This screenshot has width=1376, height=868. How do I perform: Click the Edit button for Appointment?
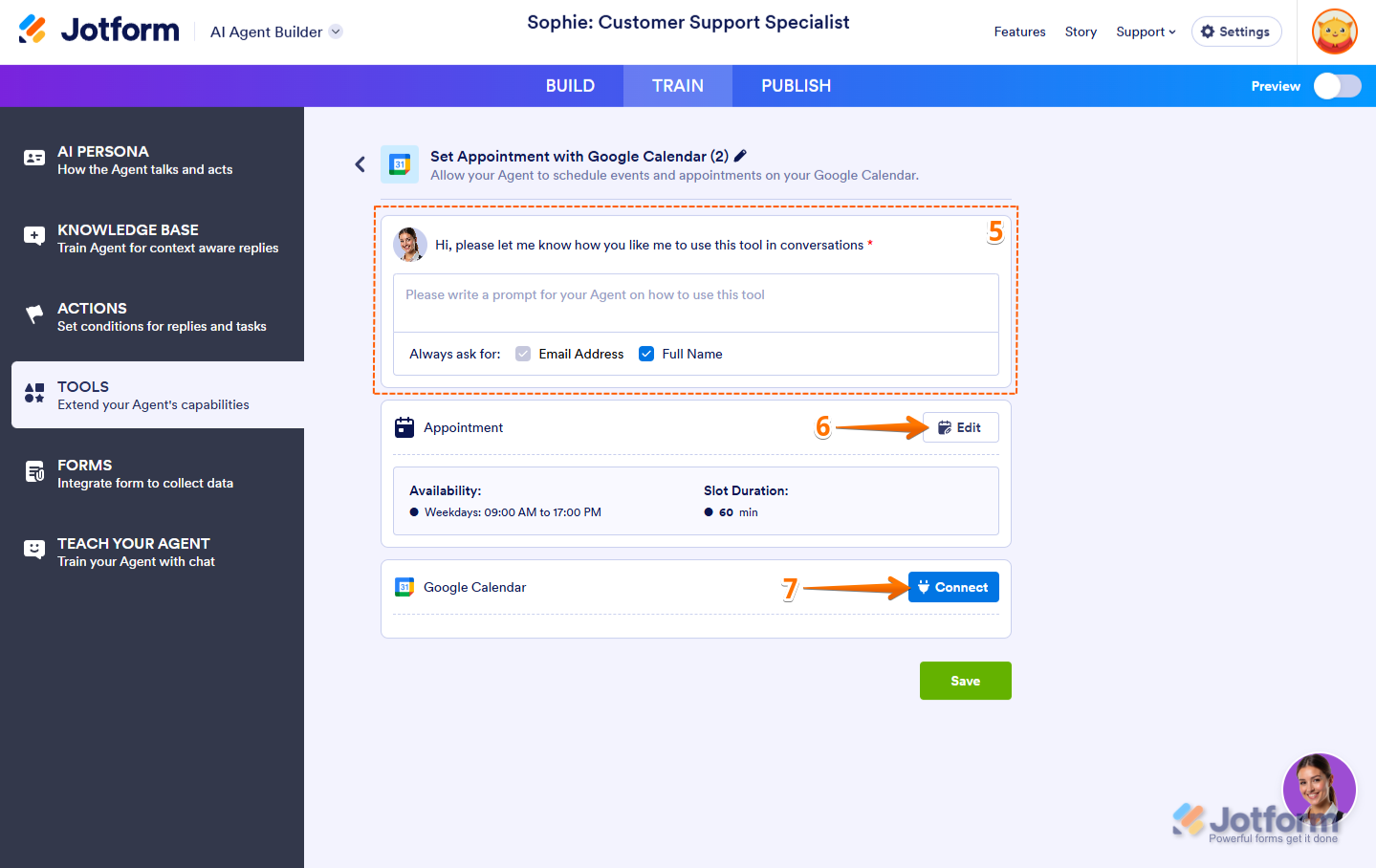click(x=960, y=427)
